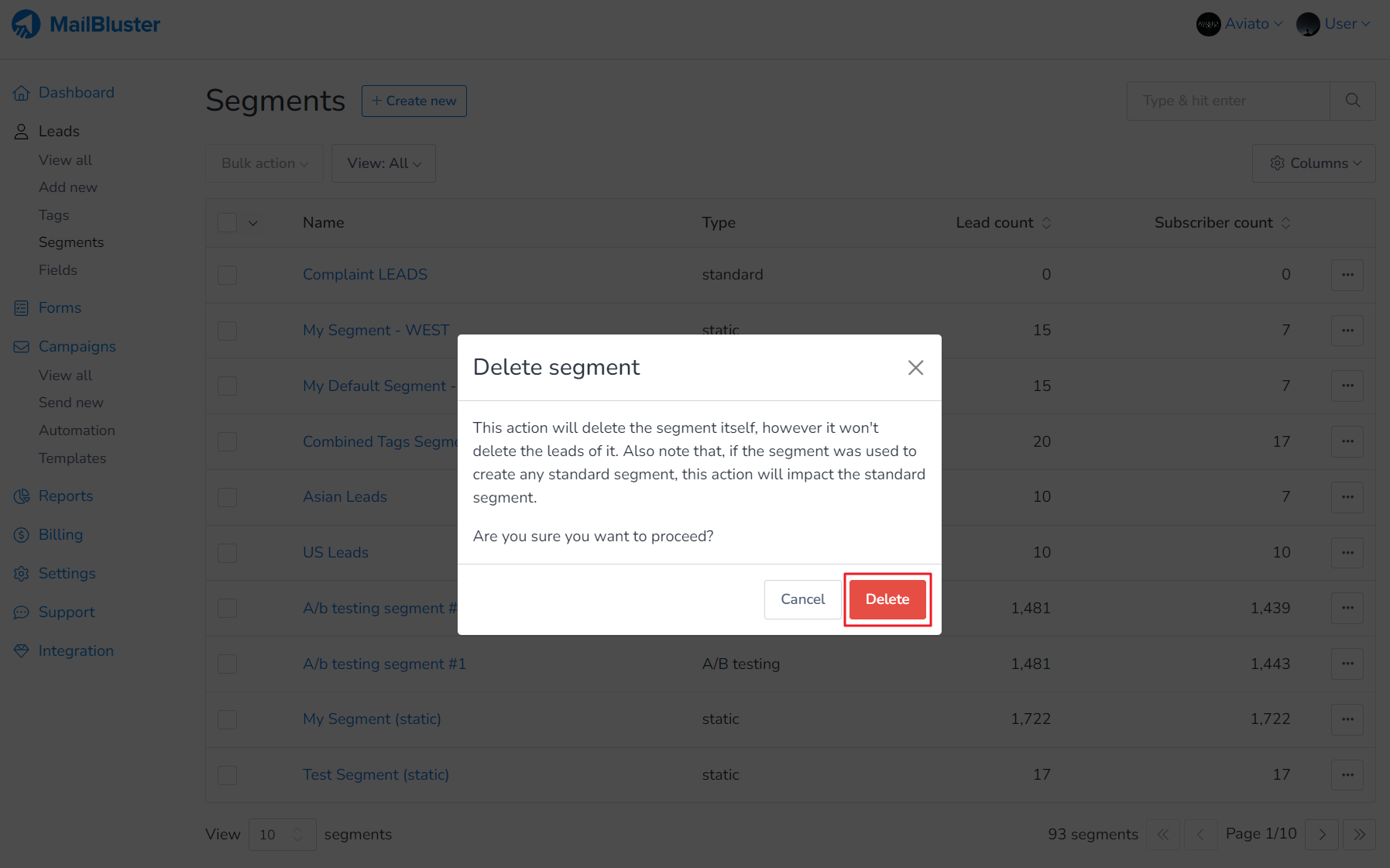Open the Columns dropdown
This screenshot has height=868, width=1390.
pos(1313,163)
